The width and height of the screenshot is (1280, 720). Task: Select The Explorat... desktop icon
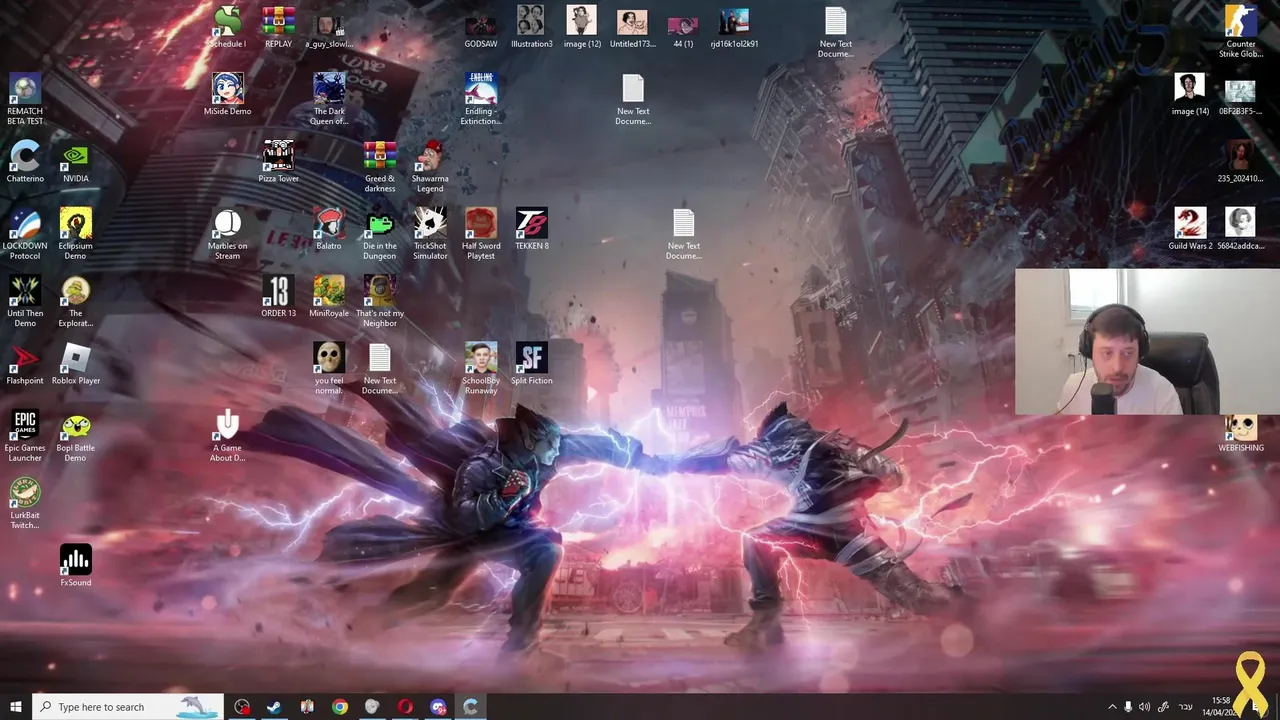(x=76, y=300)
